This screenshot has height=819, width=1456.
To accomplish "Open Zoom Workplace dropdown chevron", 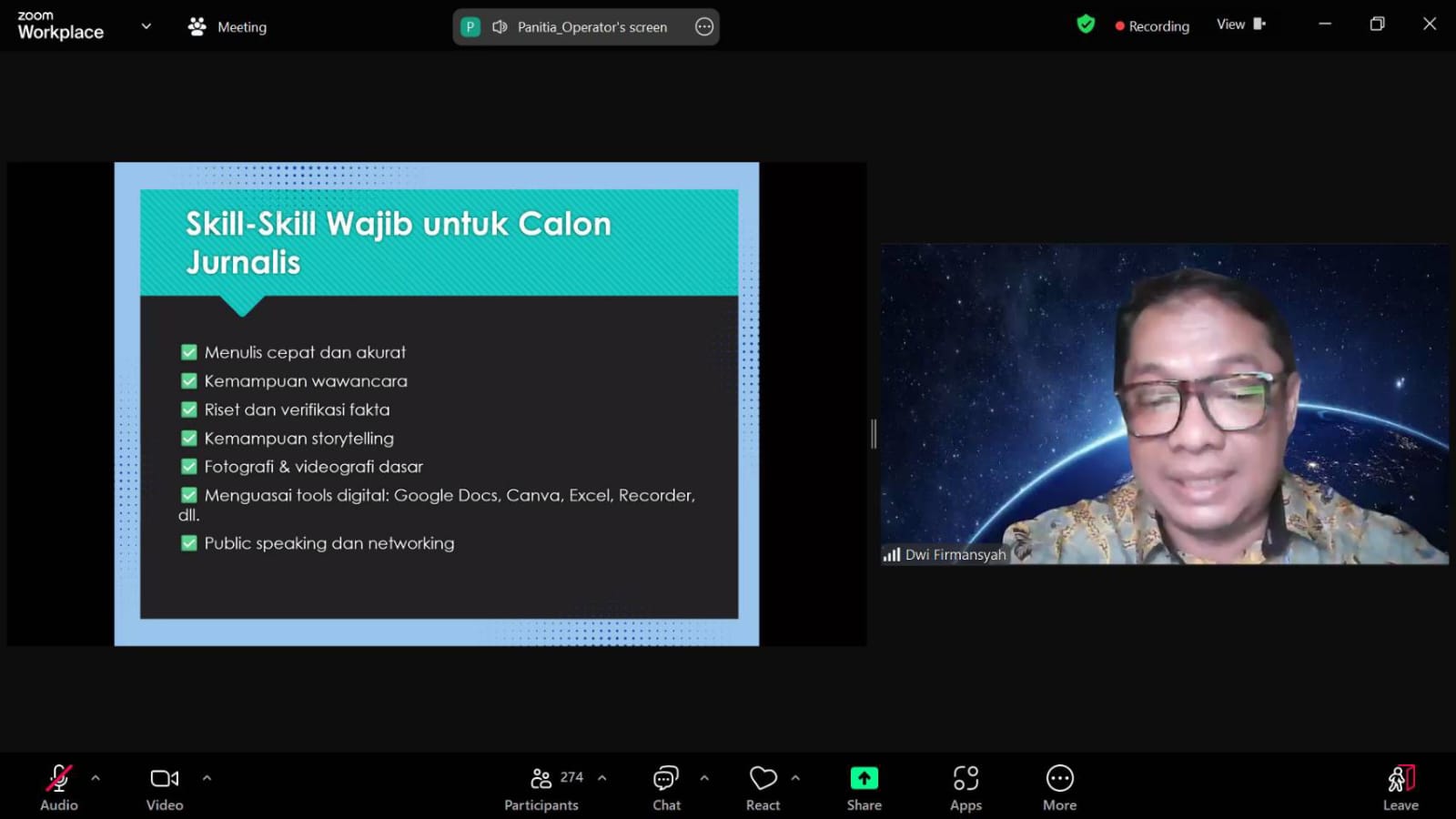I will tap(147, 26).
